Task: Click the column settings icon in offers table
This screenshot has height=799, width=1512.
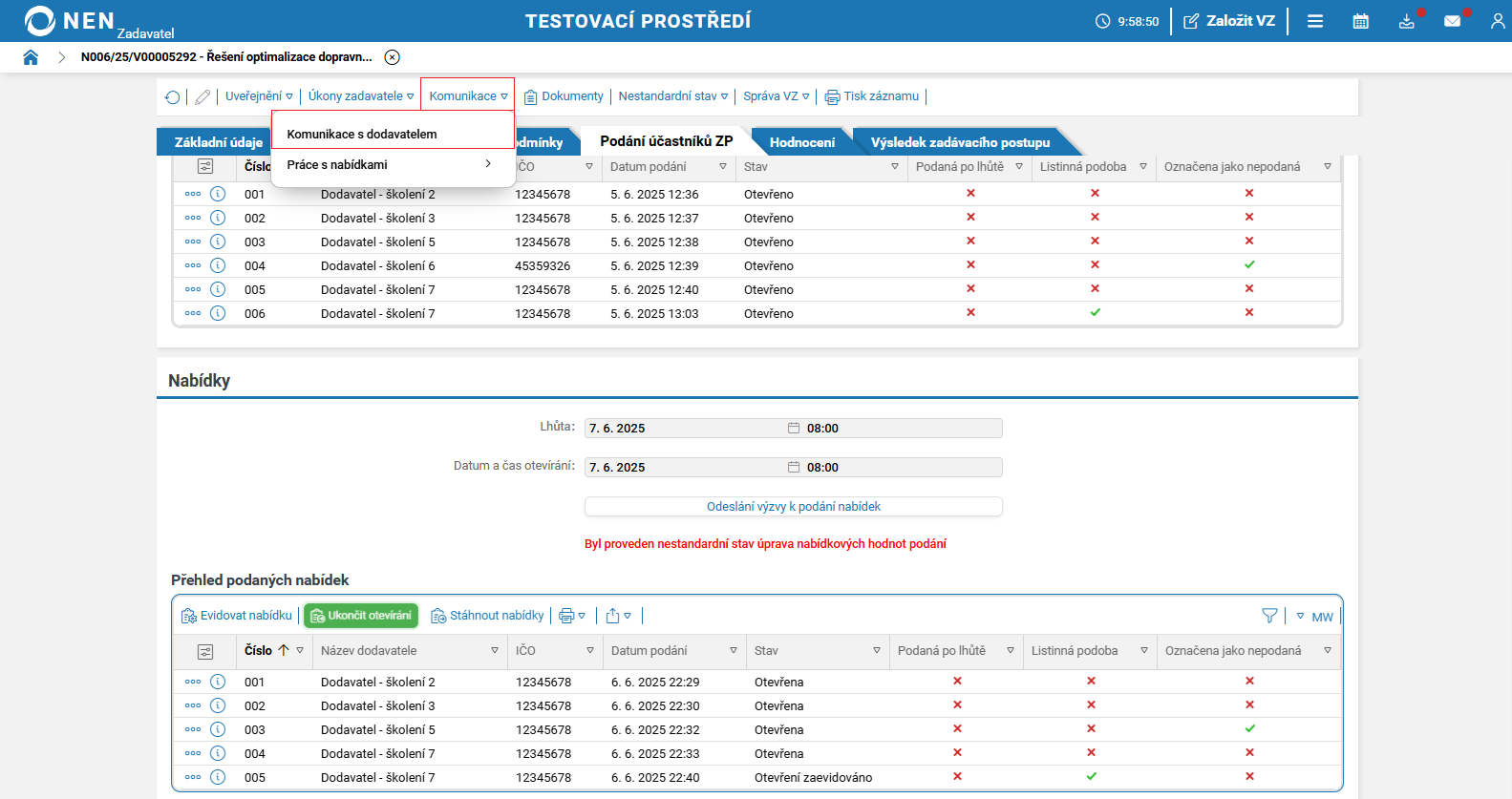Action: pyautogui.click(x=205, y=651)
